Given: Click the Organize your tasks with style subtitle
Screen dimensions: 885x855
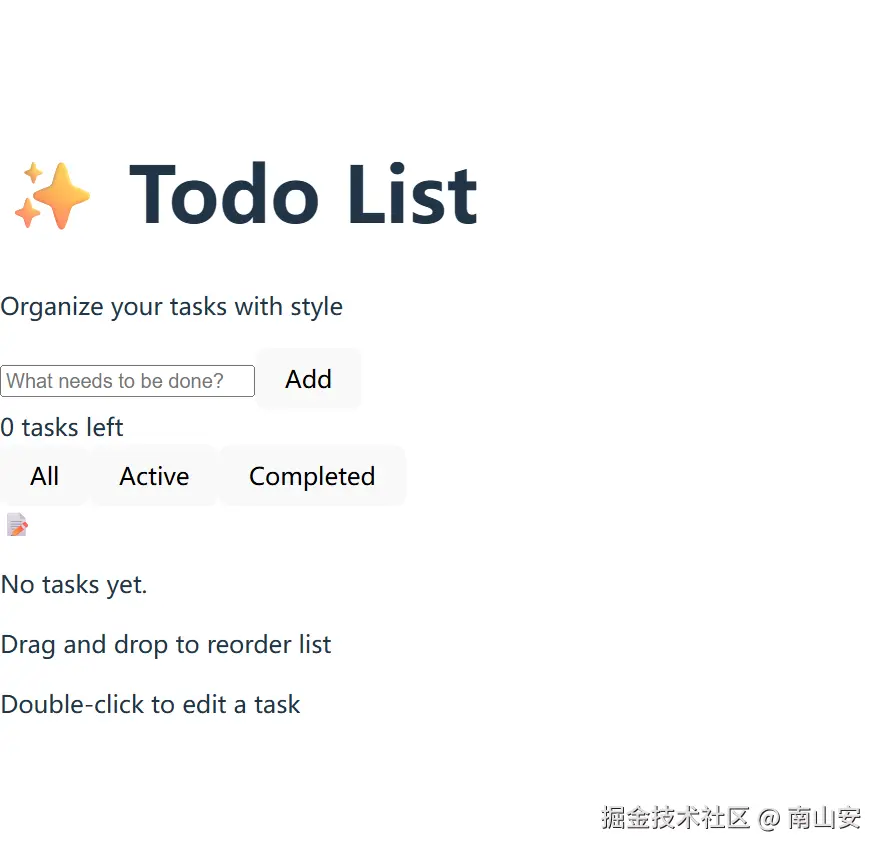Looking at the screenshot, I should tap(171, 307).
